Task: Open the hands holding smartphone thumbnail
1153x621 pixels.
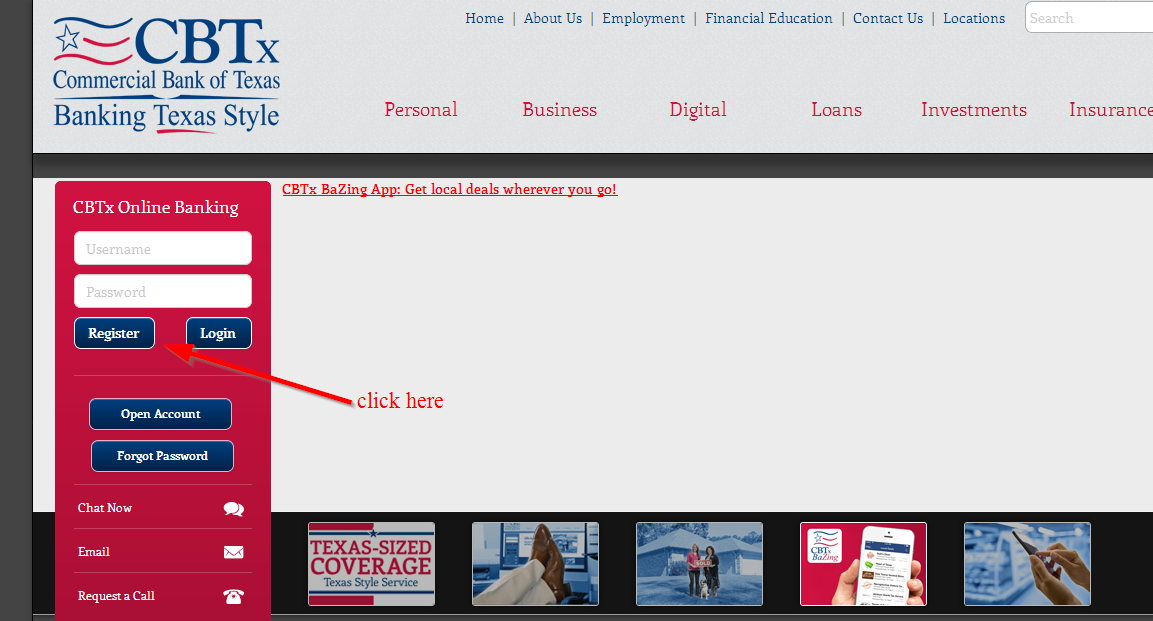Action: coord(1027,564)
